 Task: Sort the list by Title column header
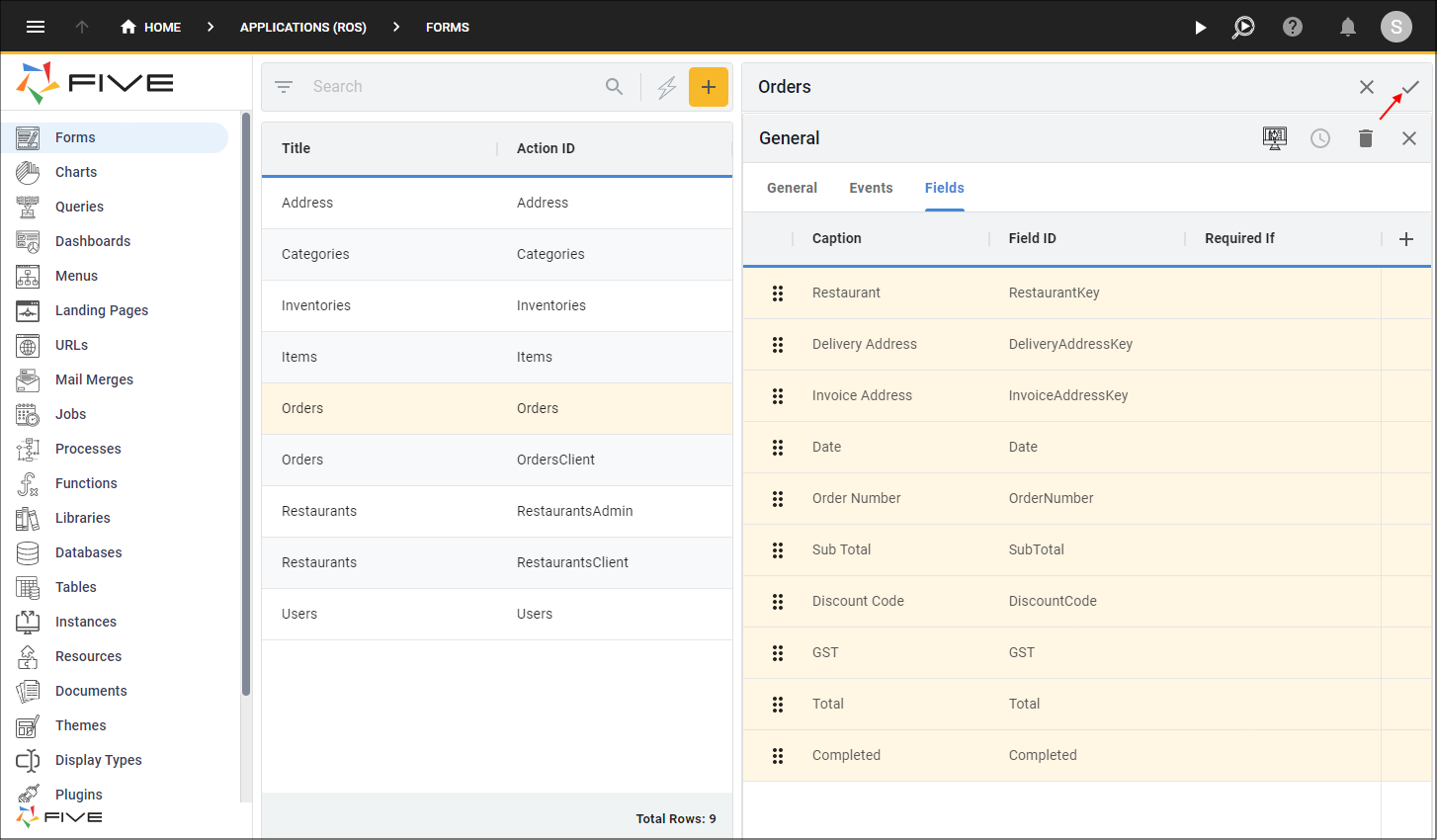[296, 148]
